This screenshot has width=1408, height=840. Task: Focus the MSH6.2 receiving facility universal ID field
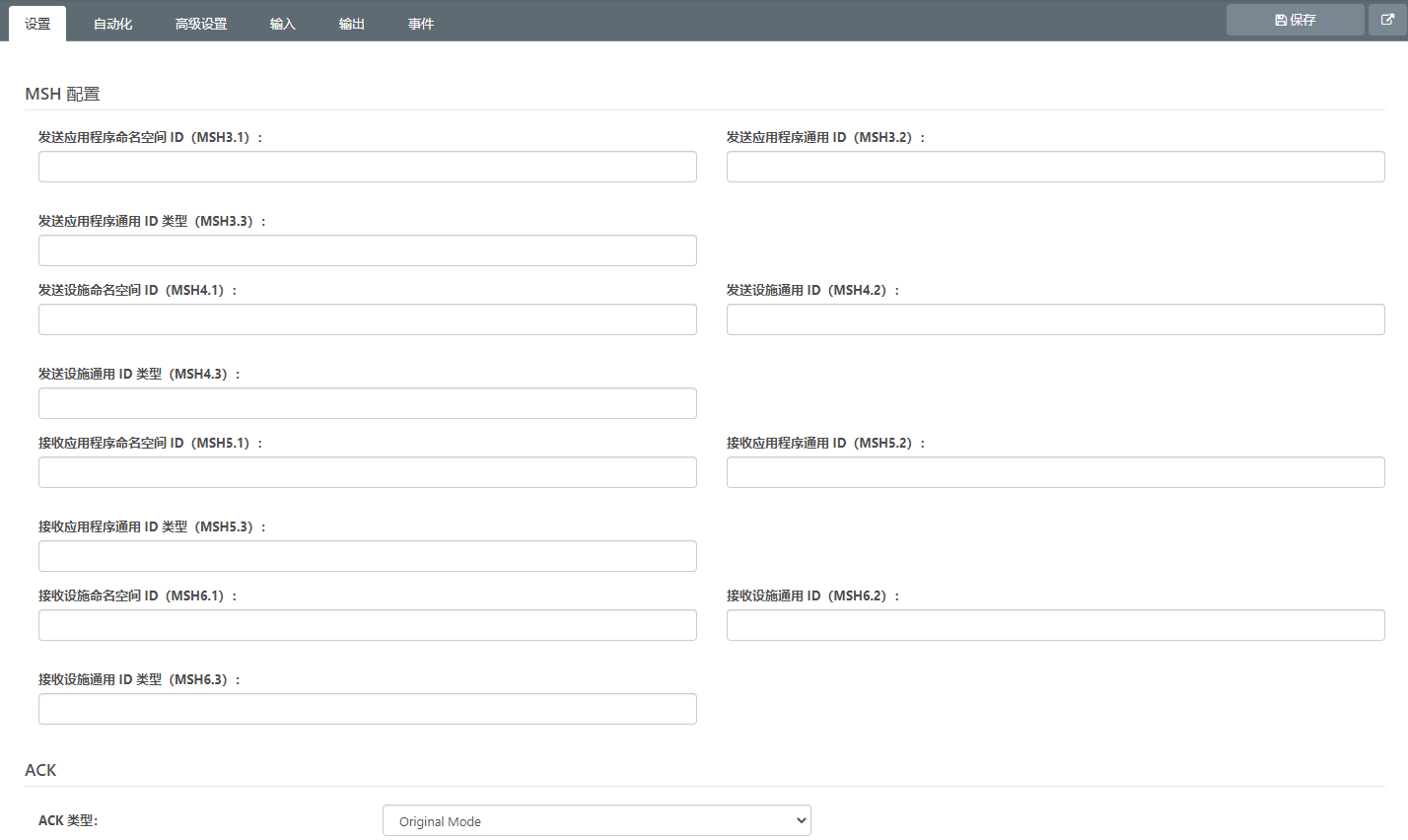1056,625
